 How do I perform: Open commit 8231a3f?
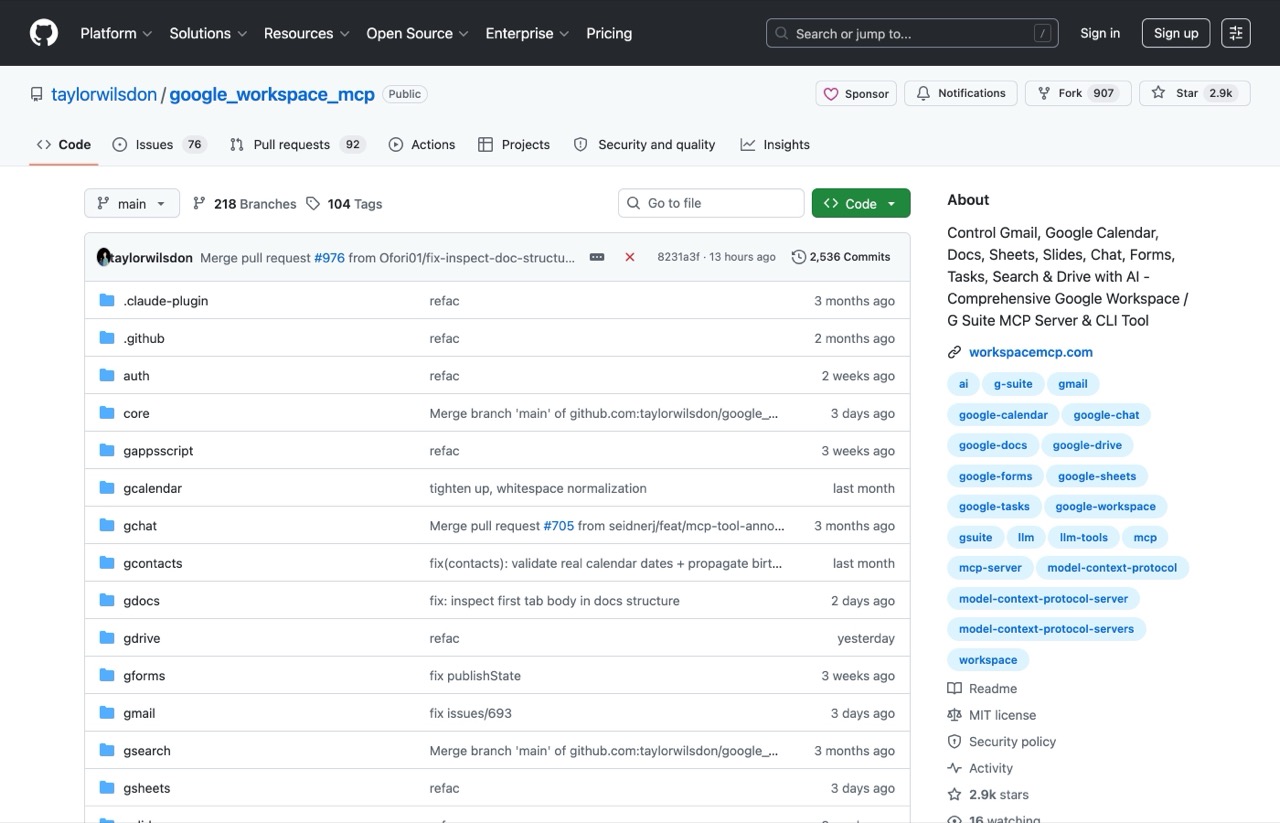tap(680, 257)
